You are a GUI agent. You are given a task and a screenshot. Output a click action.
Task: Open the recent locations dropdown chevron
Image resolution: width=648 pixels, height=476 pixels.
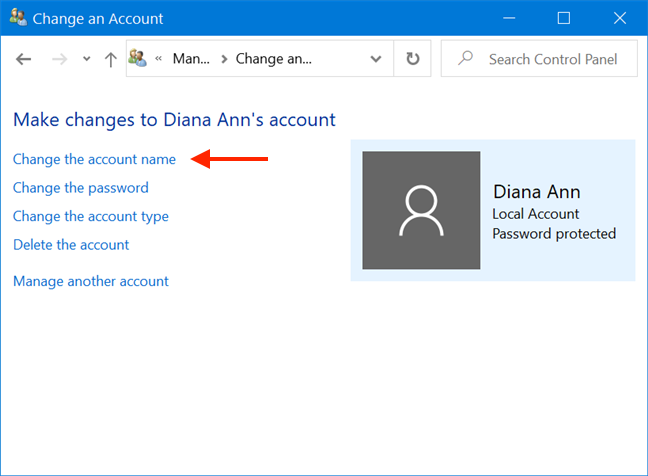86,59
